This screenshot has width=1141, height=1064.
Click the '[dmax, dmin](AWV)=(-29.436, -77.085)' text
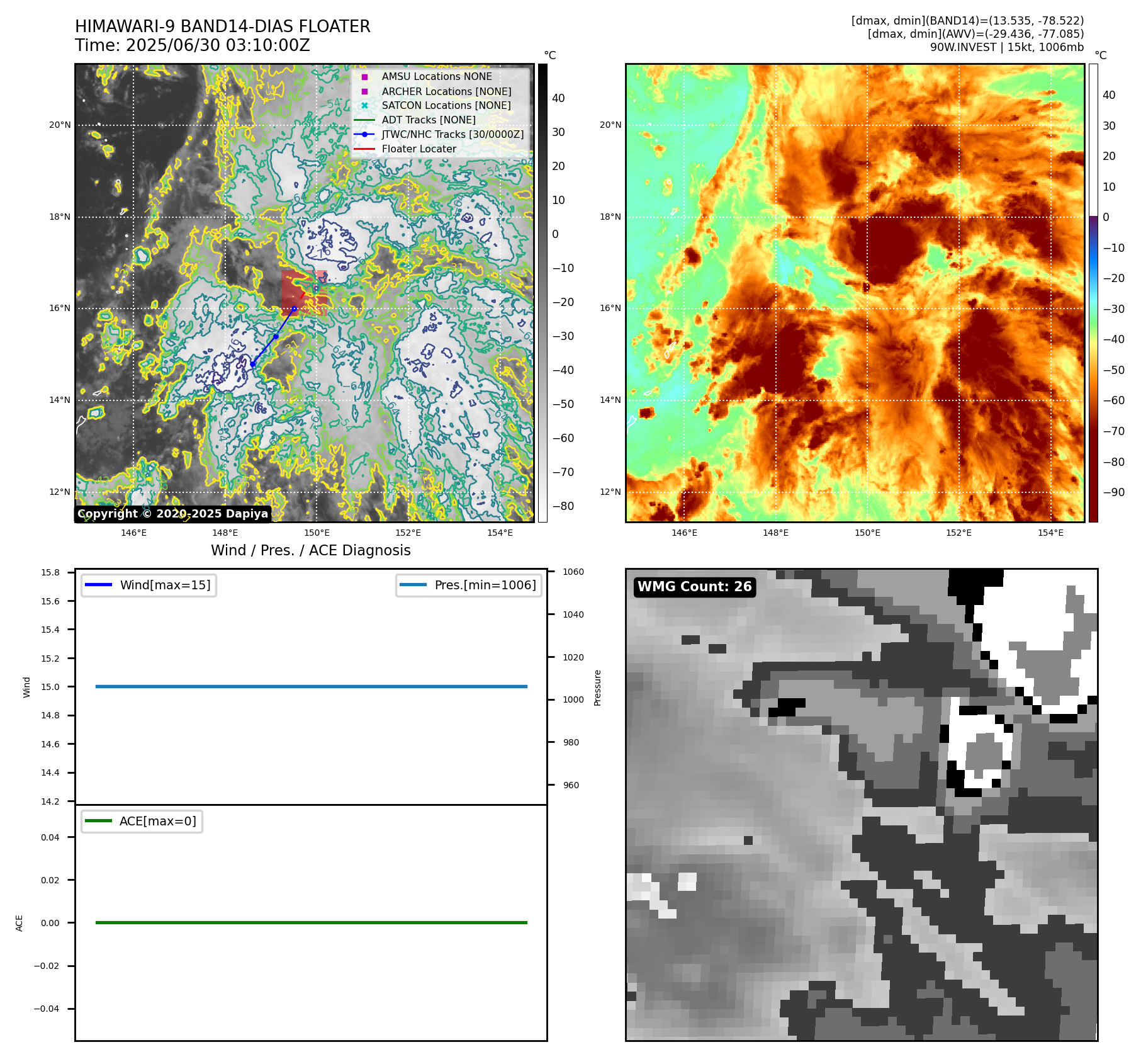click(975, 34)
